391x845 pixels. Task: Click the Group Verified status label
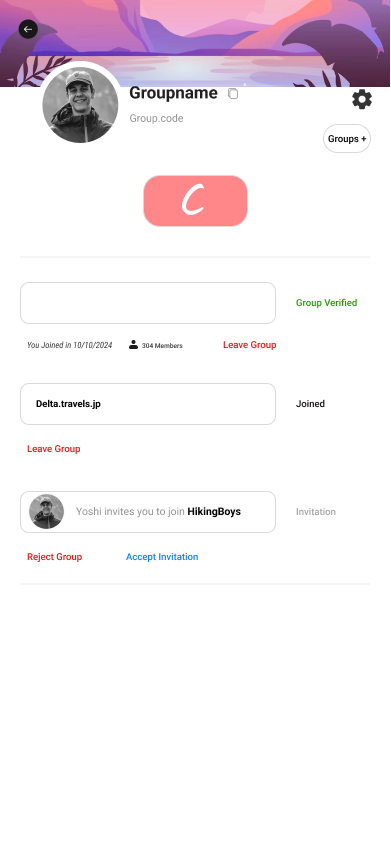(x=326, y=303)
